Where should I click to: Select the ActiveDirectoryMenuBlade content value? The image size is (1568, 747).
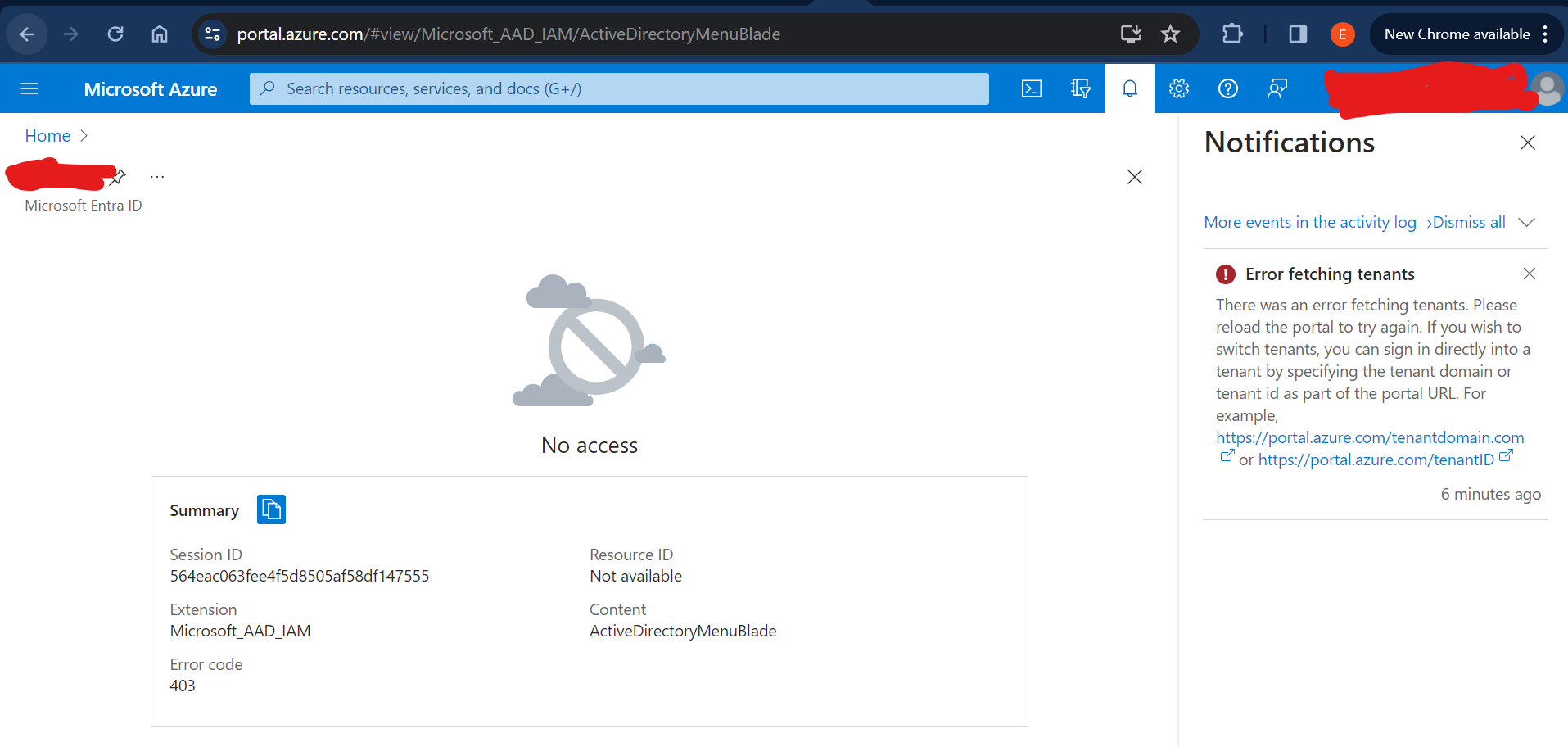pos(683,632)
